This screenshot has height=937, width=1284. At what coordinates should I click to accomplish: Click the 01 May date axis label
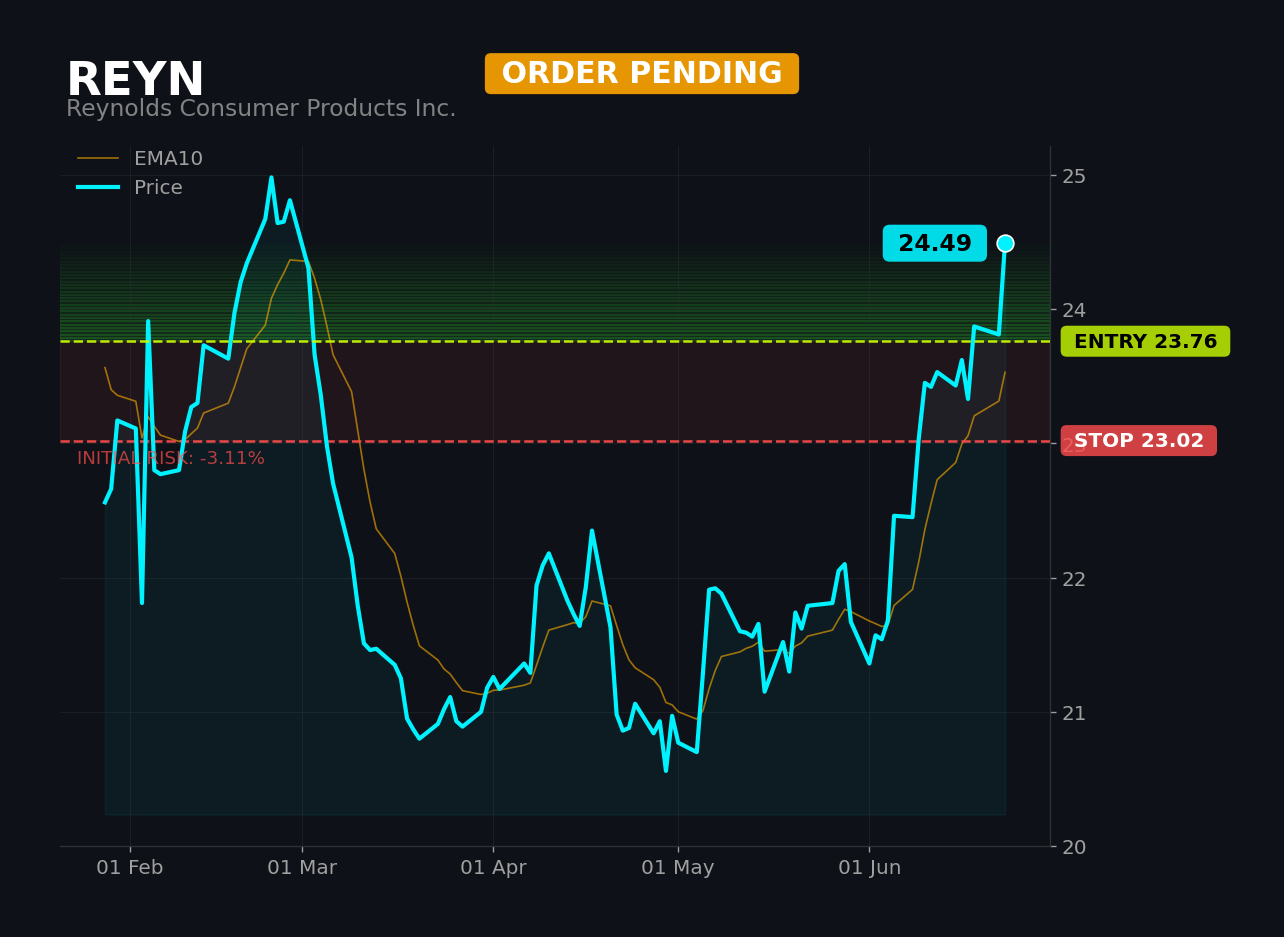pyautogui.click(x=678, y=868)
